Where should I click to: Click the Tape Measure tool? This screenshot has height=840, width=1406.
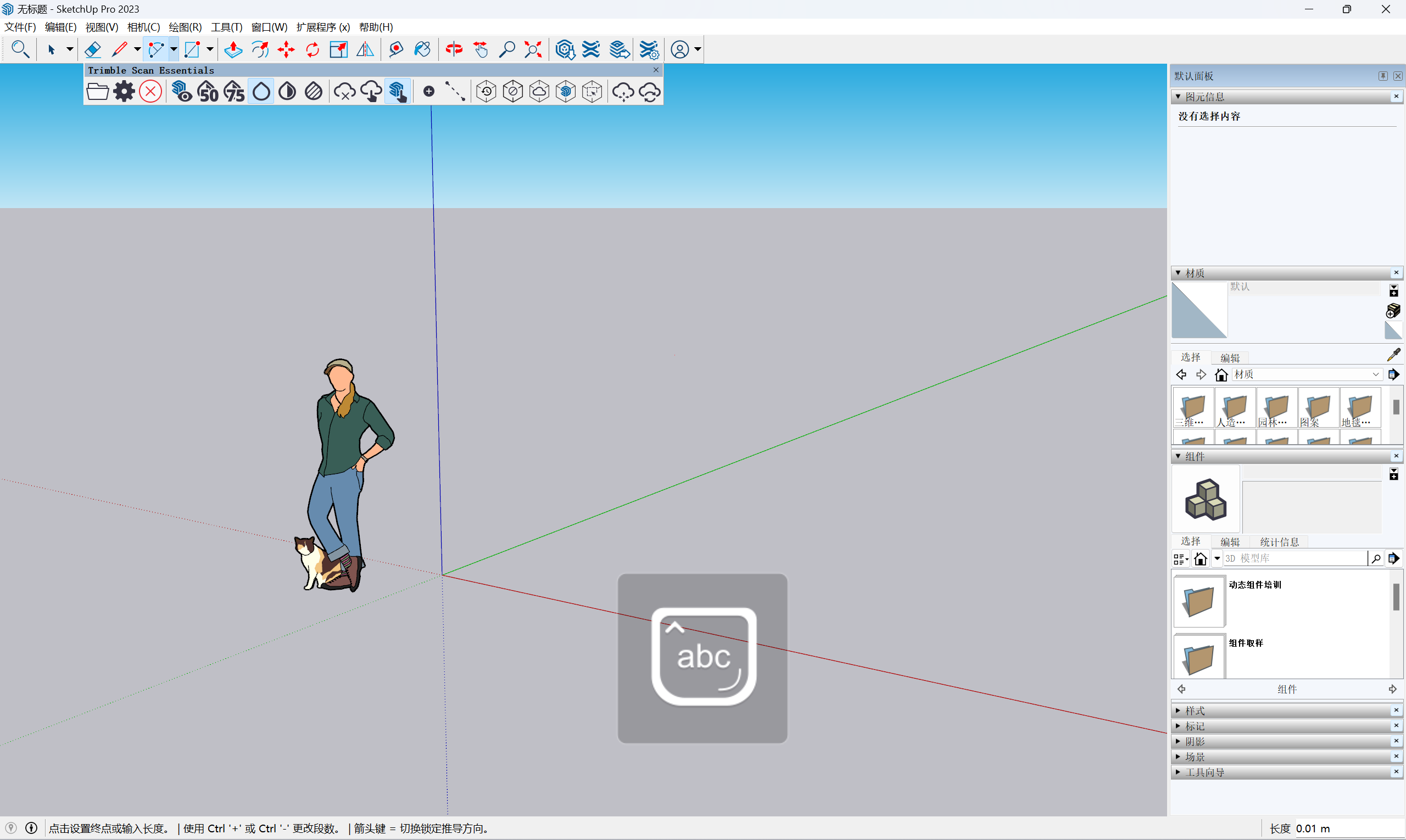[396, 50]
